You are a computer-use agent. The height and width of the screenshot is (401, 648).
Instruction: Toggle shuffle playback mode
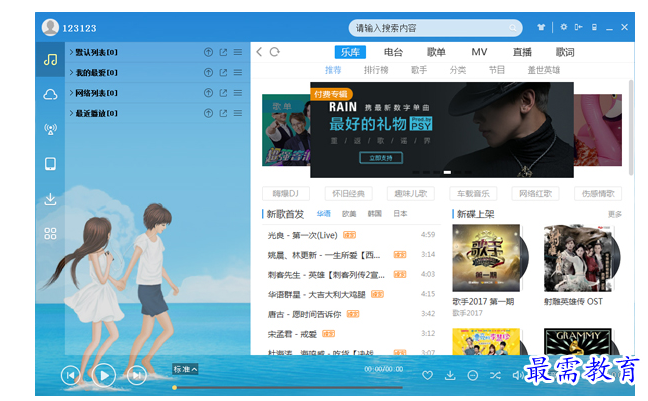click(495, 375)
